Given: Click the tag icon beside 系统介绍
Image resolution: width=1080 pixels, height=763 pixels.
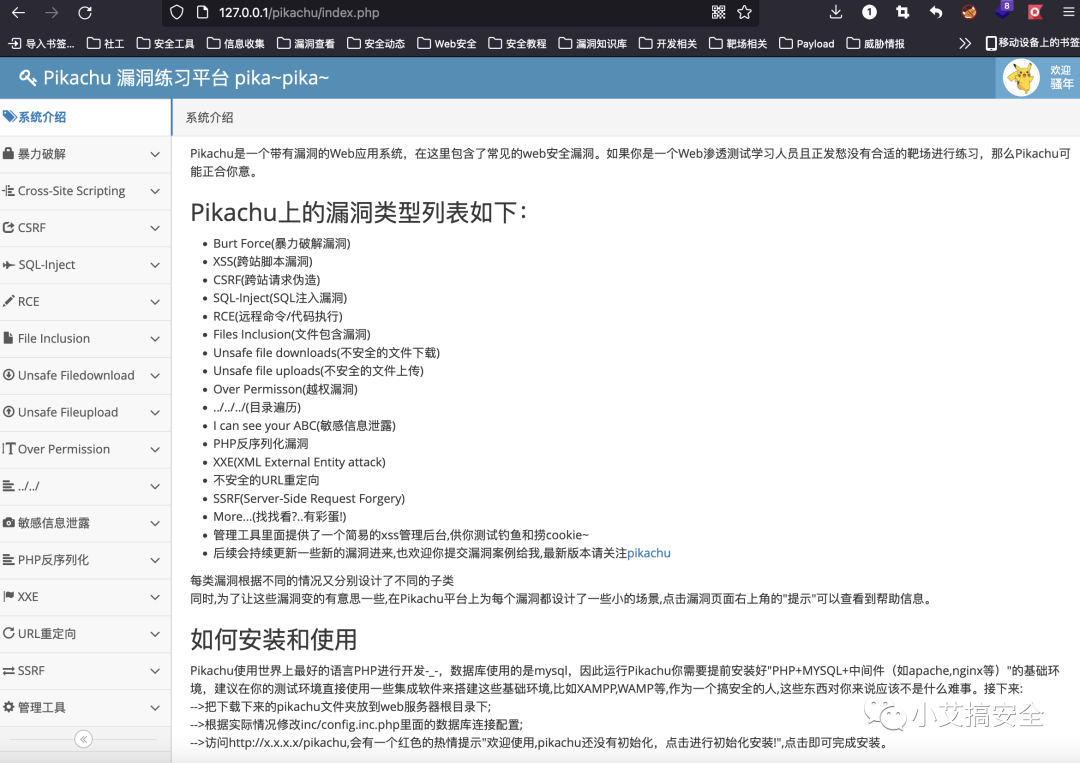Looking at the screenshot, I should (x=9, y=116).
